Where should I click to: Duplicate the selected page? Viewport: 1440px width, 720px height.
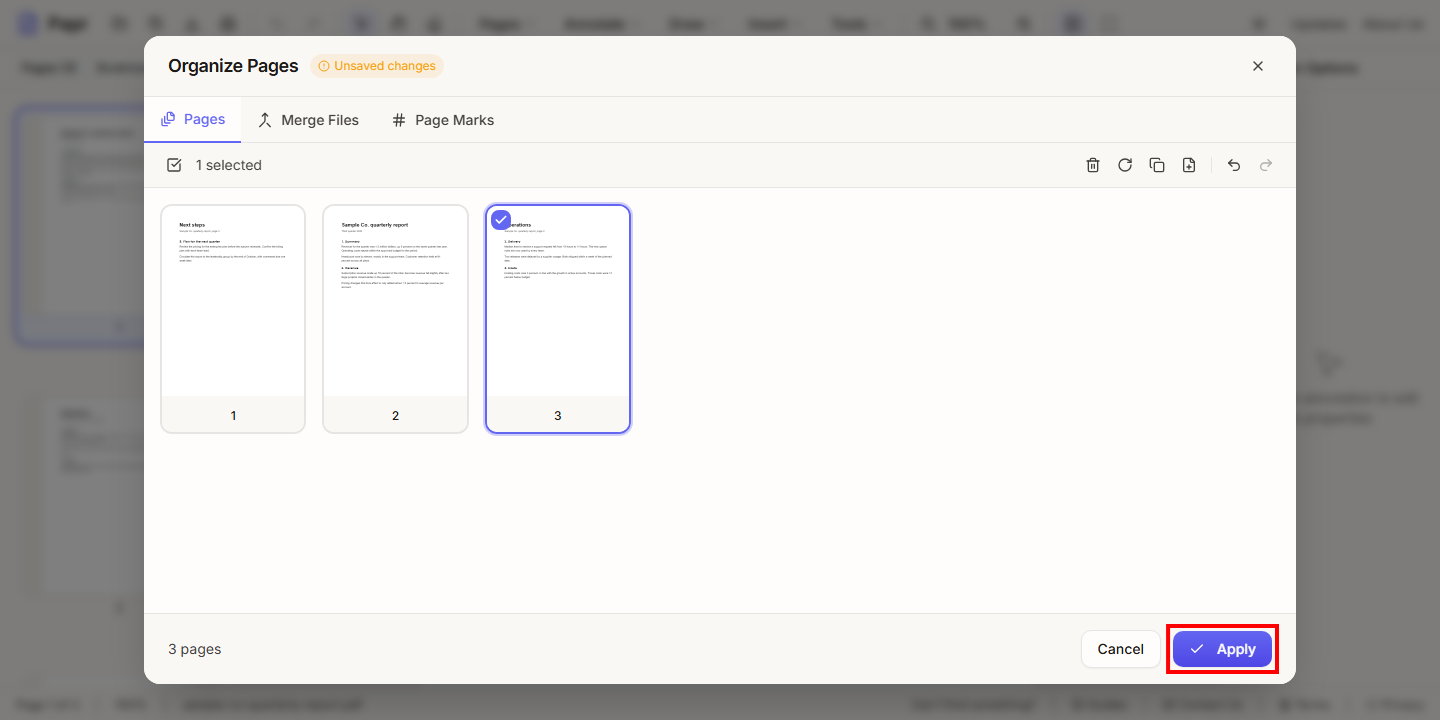click(x=1157, y=165)
